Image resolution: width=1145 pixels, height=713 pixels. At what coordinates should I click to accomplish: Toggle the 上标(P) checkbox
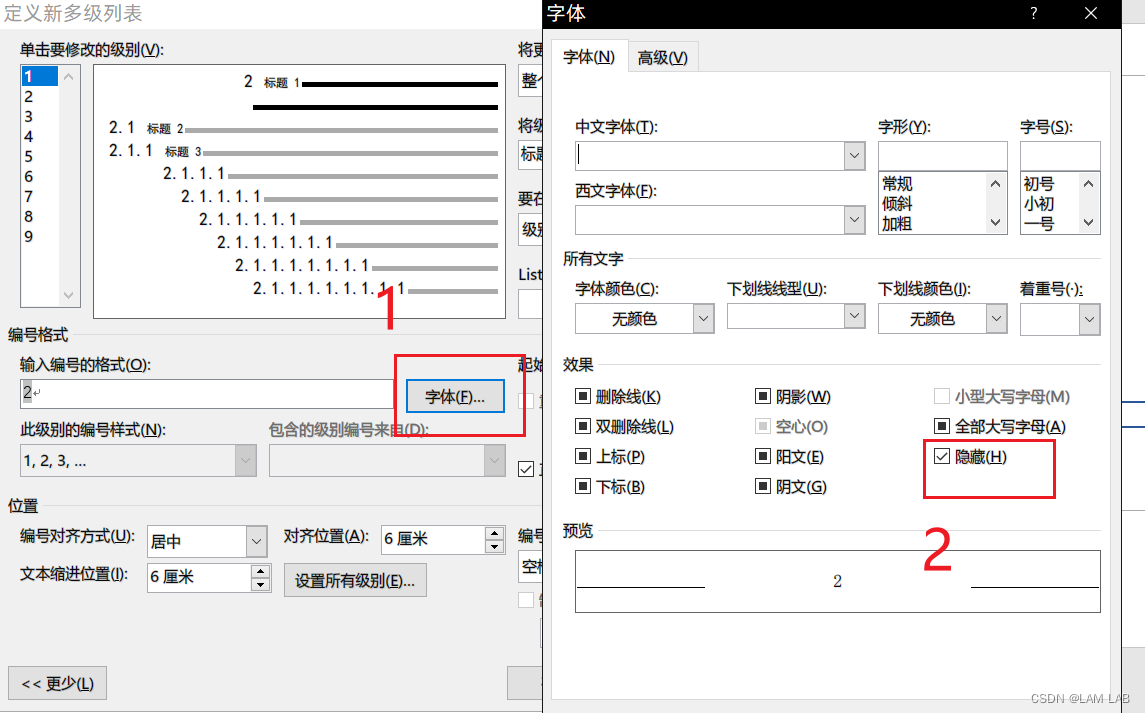(x=582, y=457)
